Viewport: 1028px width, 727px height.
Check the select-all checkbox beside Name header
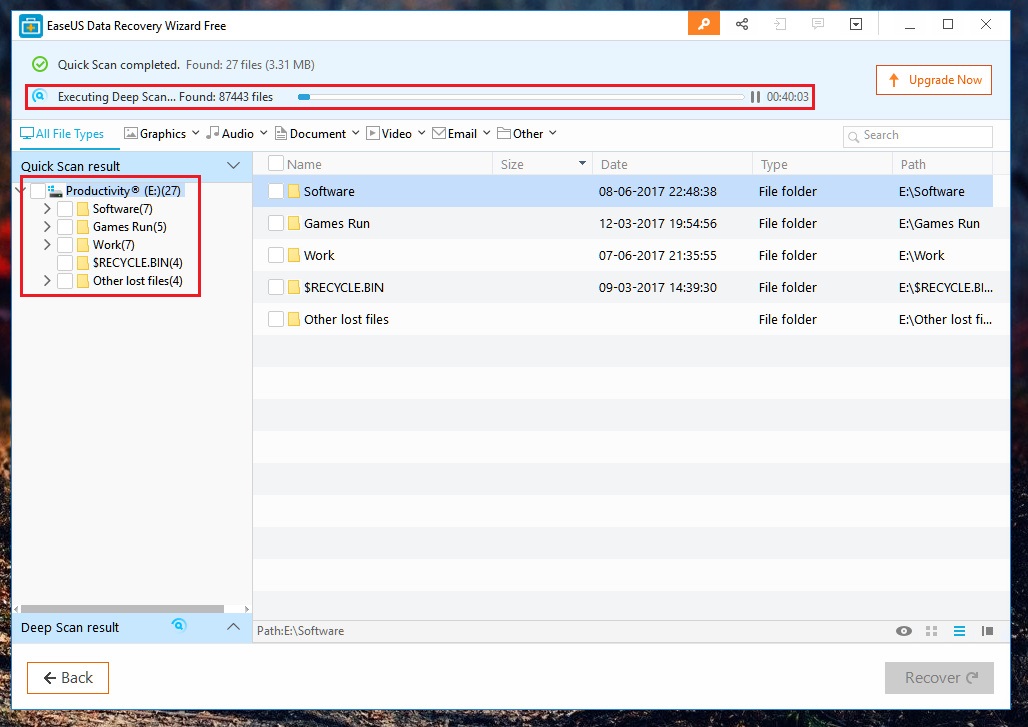click(276, 163)
